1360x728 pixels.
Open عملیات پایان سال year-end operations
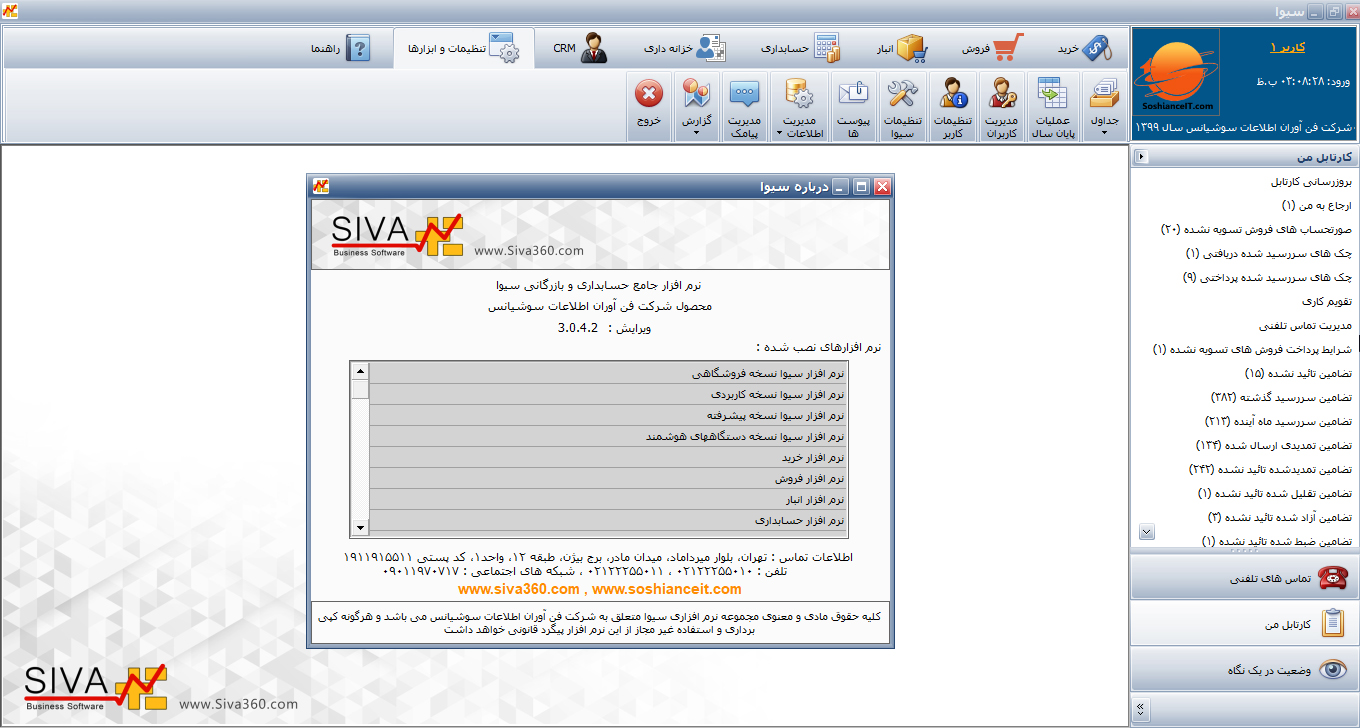1053,107
